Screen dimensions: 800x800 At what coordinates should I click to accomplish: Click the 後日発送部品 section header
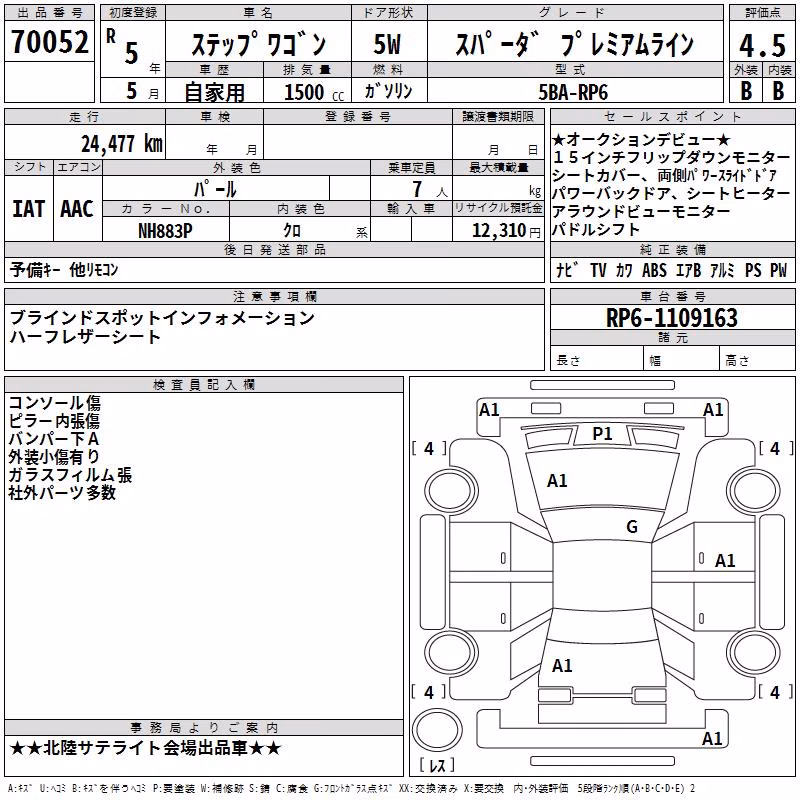[274, 249]
